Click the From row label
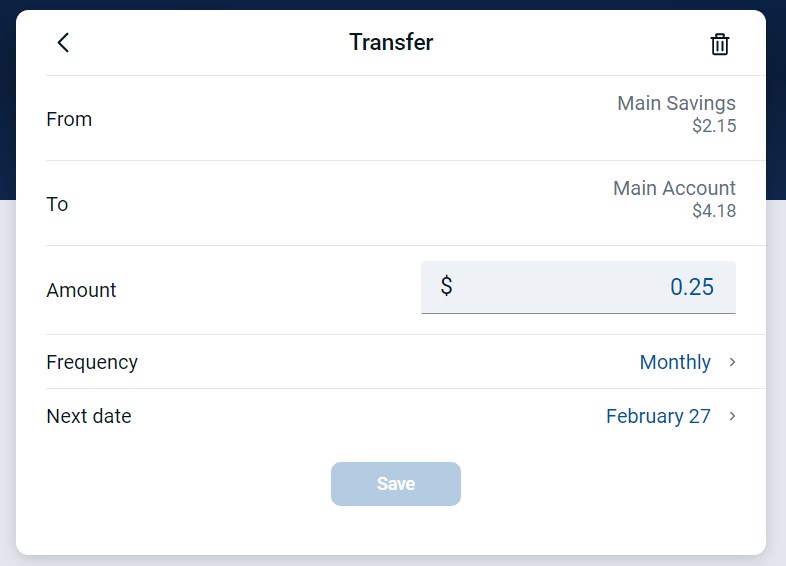 (x=69, y=119)
